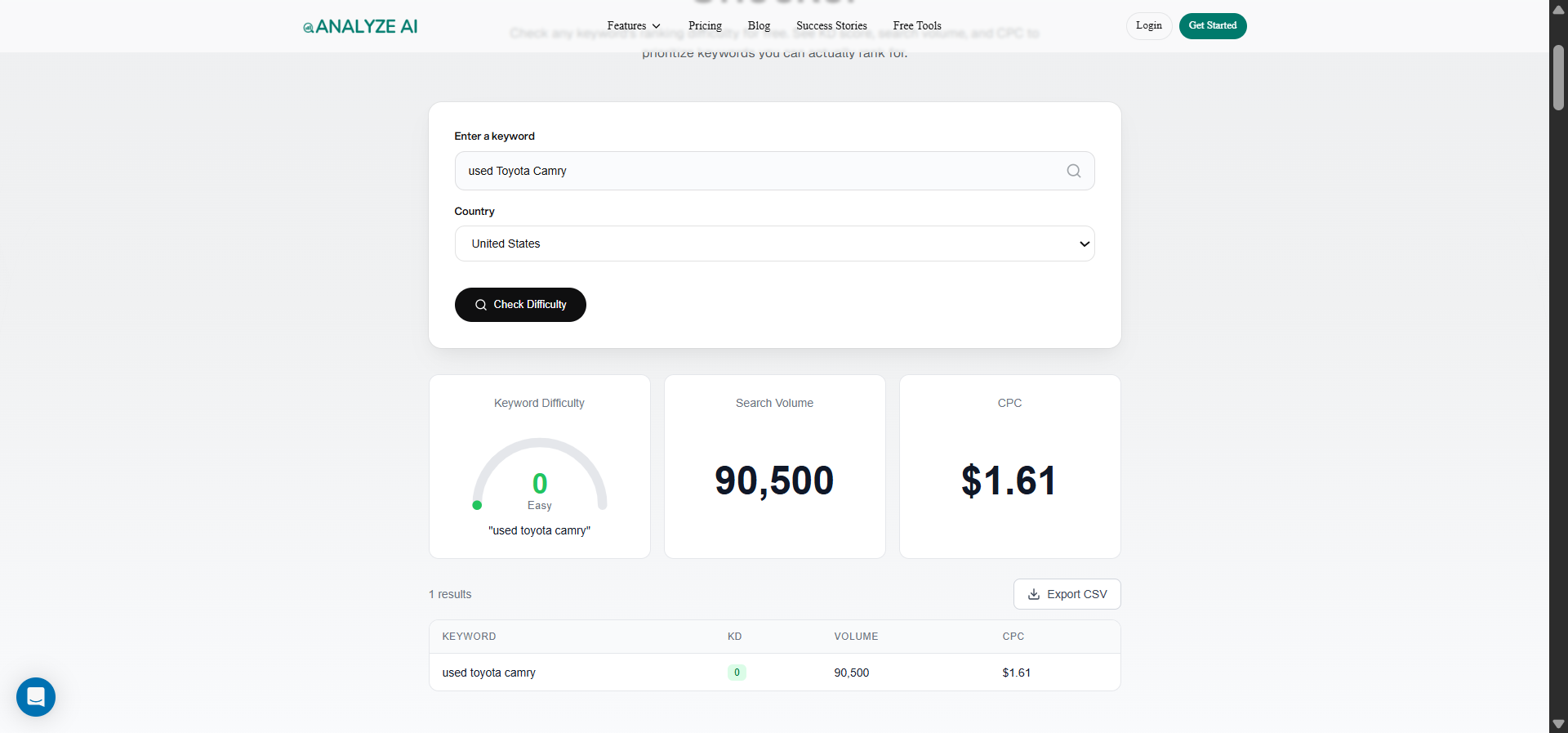Click the $1.61 CPC cell in table
The height and width of the screenshot is (733, 1568).
tap(1016, 673)
